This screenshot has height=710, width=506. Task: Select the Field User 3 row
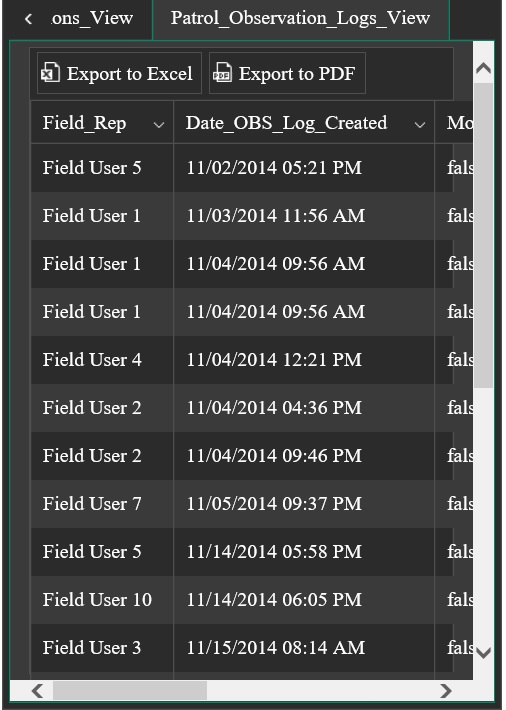click(x=251, y=648)
